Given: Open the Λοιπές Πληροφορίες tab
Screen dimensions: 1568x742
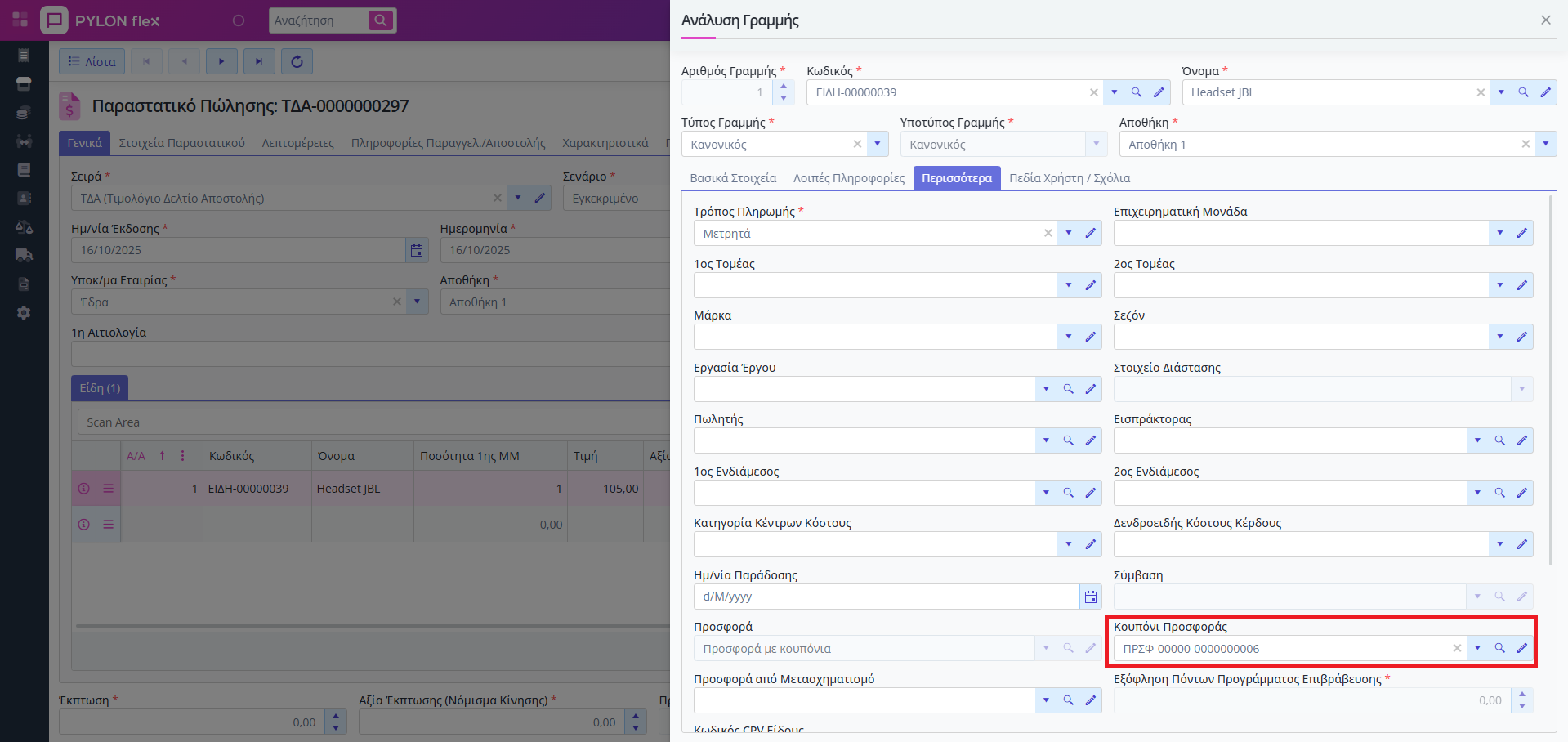Looking at the screenshot, I should [x=848, y=178].
